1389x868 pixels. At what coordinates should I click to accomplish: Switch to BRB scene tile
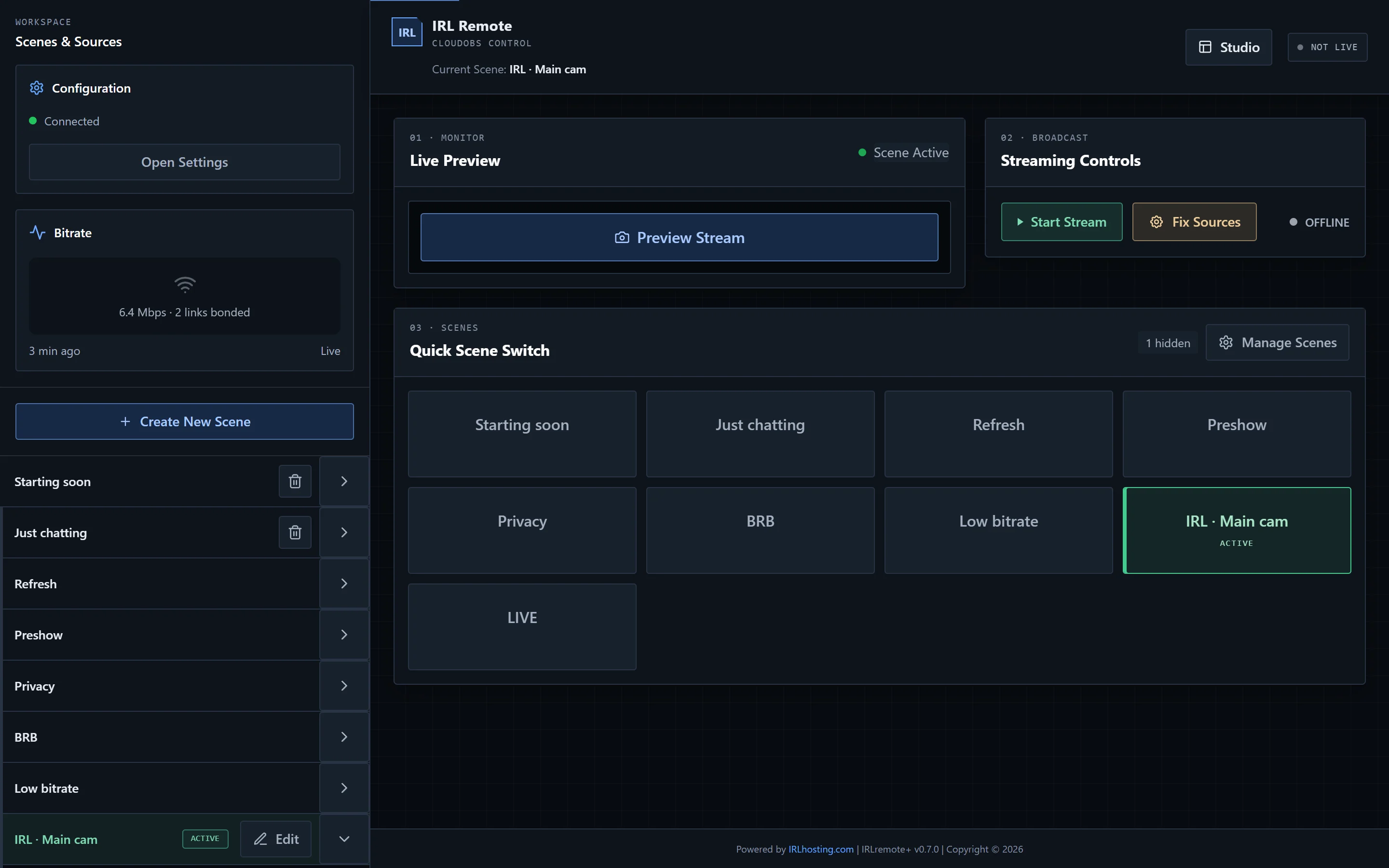pos(760,530)
